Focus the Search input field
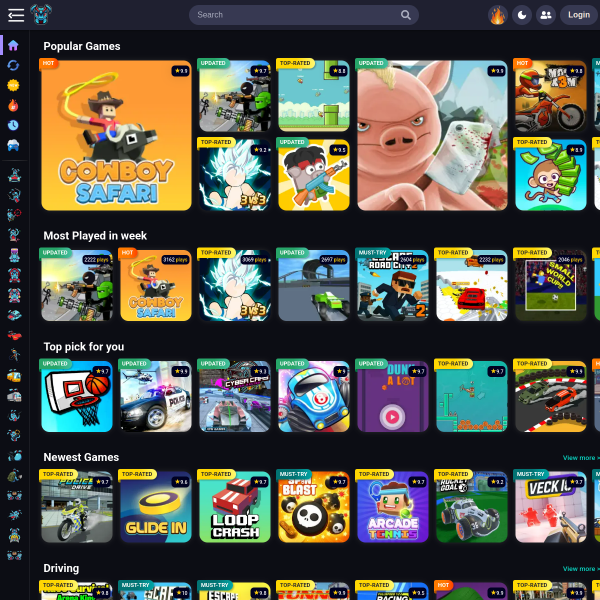Screen dimensions: 600x600 pyautogui.click(x=295, y=15)
